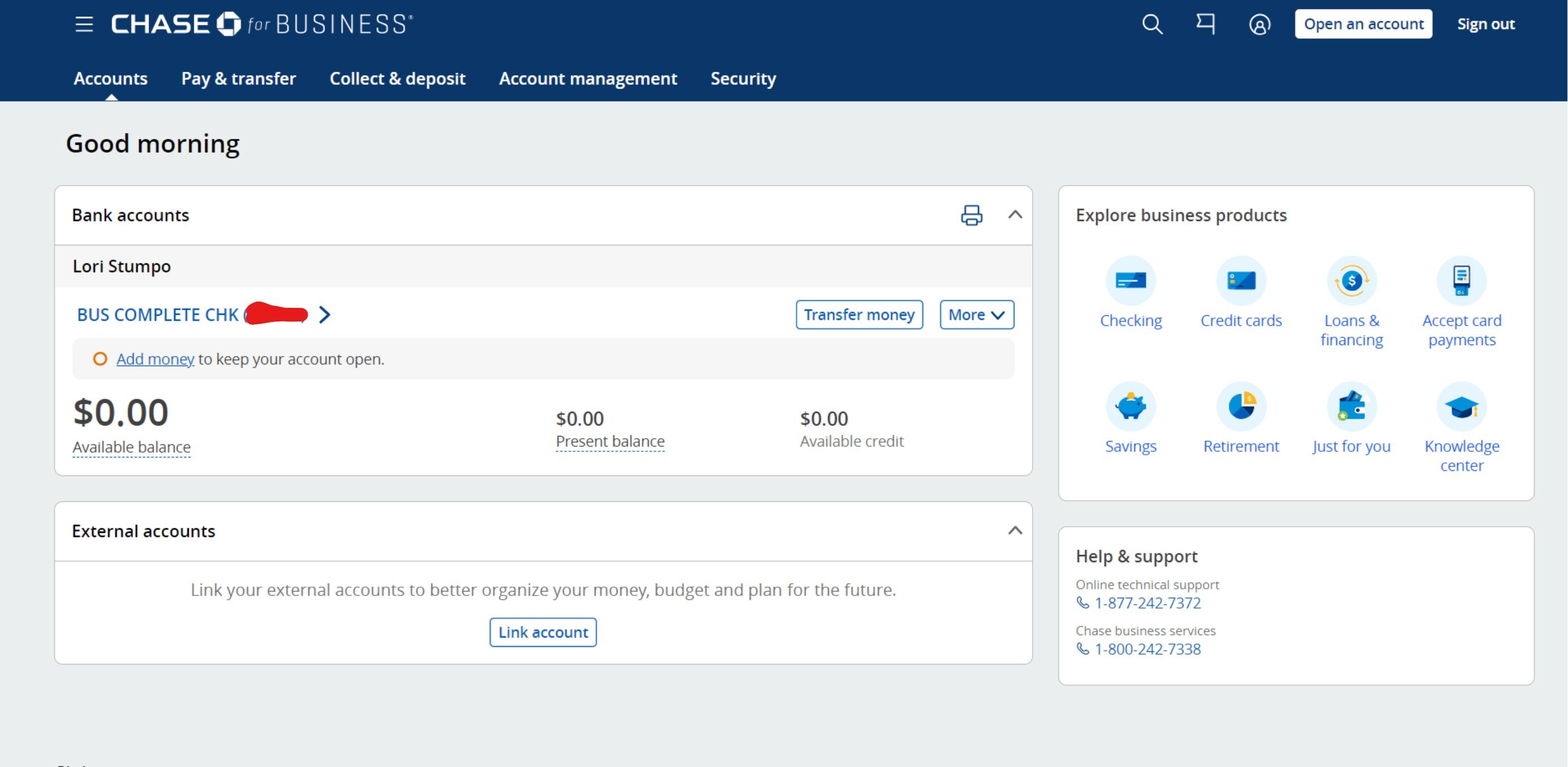
Task: Open the Loans & financing icon
Action: [1352, 280]
